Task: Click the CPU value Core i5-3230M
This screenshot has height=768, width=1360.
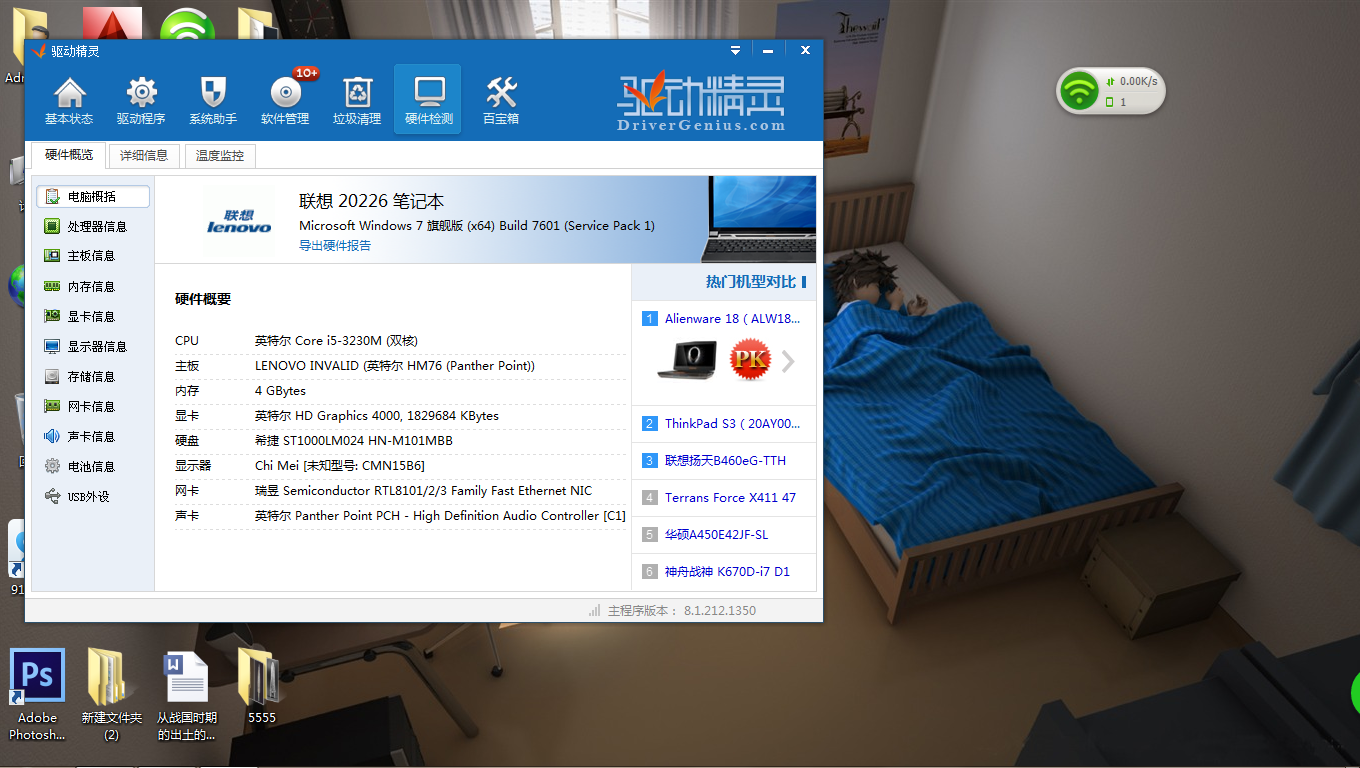Action: pyautogui.click(x=336, y=341)
